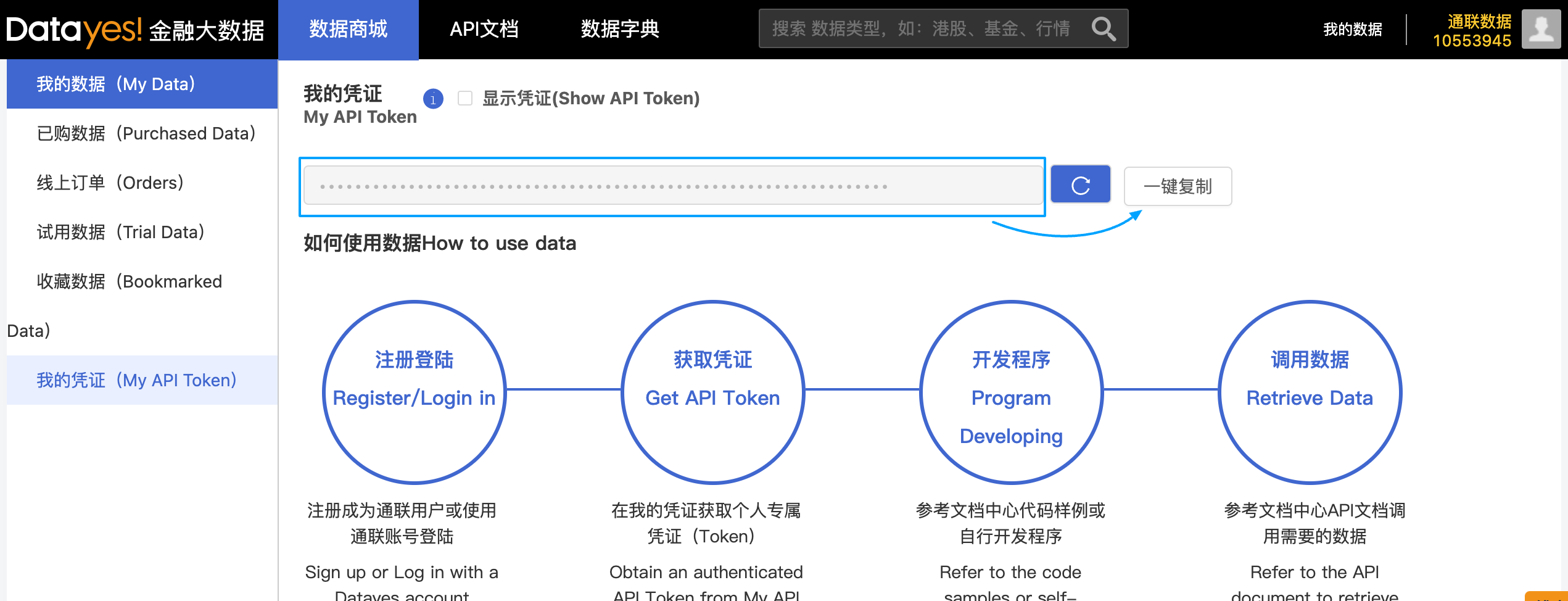Click the blue info icon beside My API Token
This screenshot has height=601, width=1568.
click(433, 99)
